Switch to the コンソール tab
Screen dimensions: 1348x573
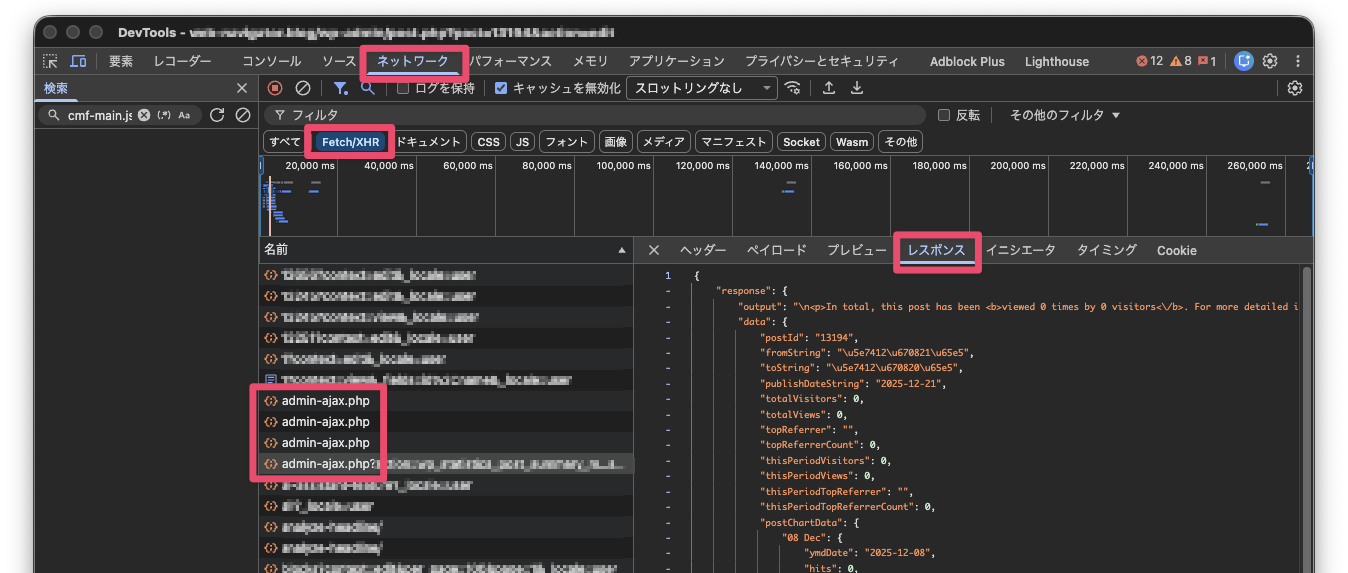[x=271, y=61]
